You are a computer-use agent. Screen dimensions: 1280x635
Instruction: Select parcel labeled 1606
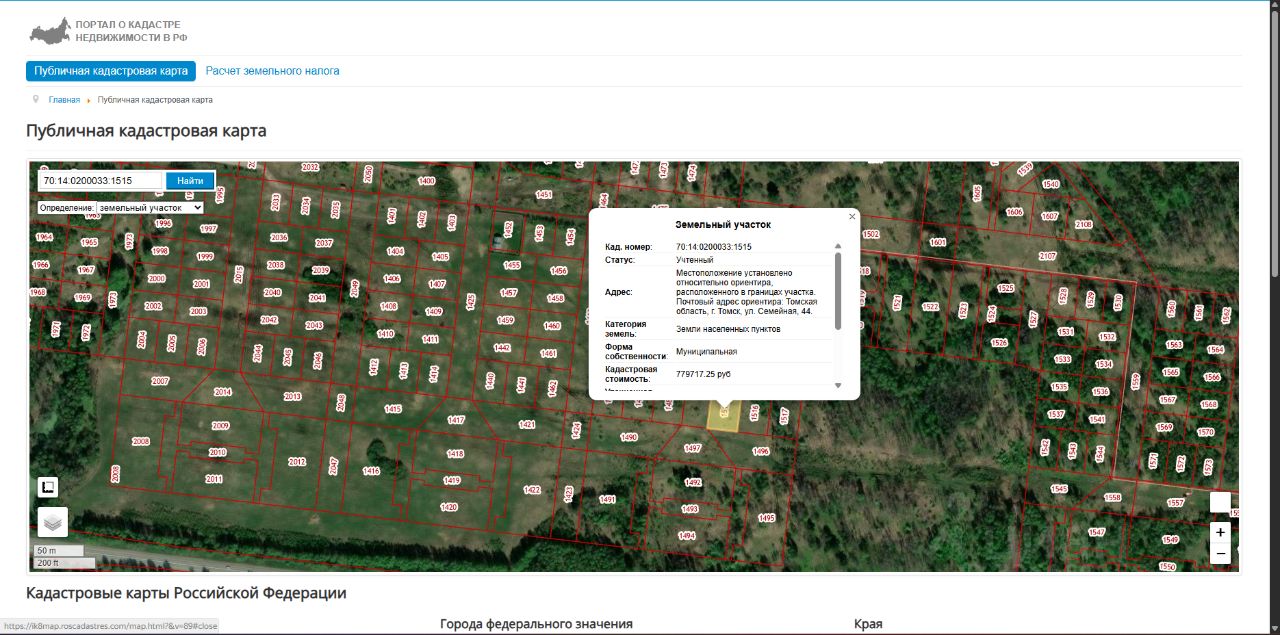(x=1014, y=212)
